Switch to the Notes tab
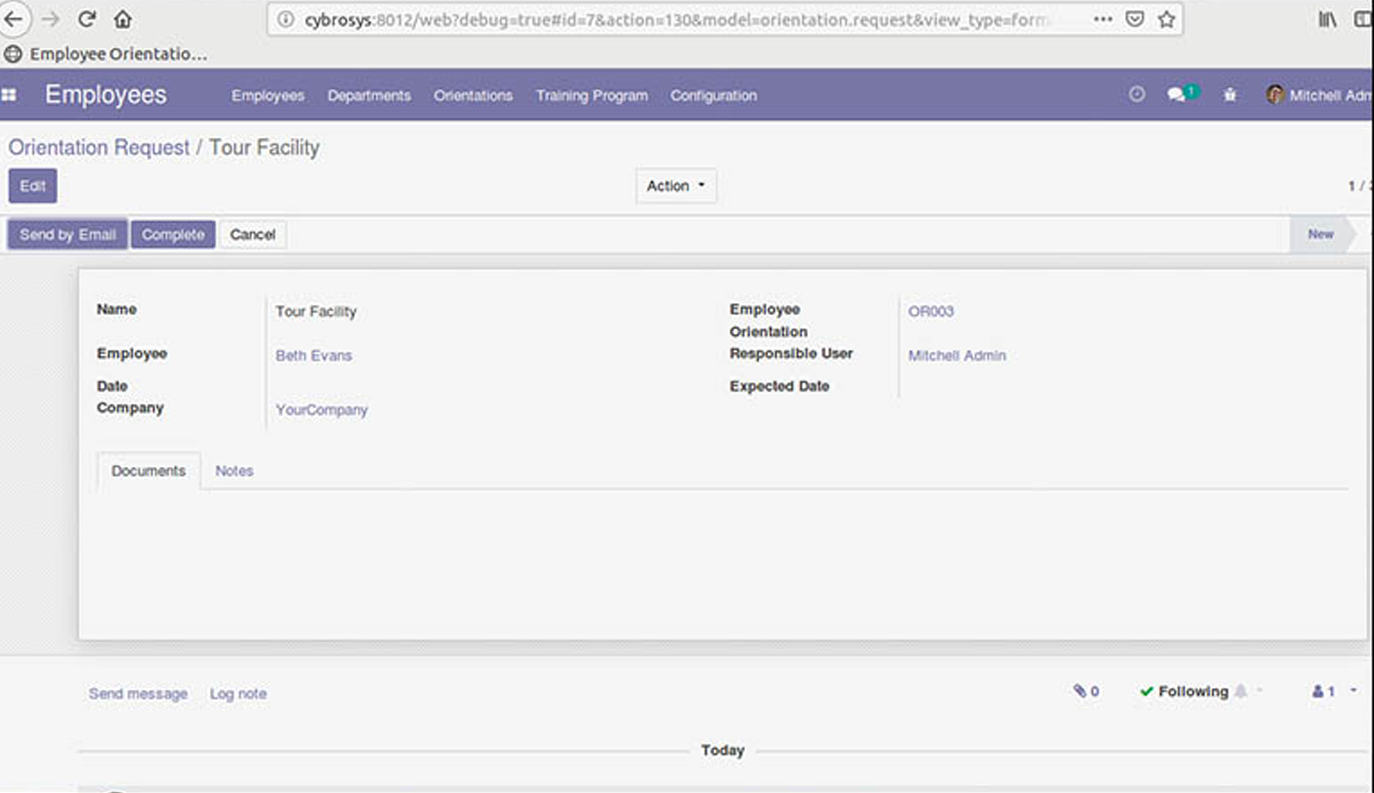This screenshot has width=1374, height=793. [234, 471]
